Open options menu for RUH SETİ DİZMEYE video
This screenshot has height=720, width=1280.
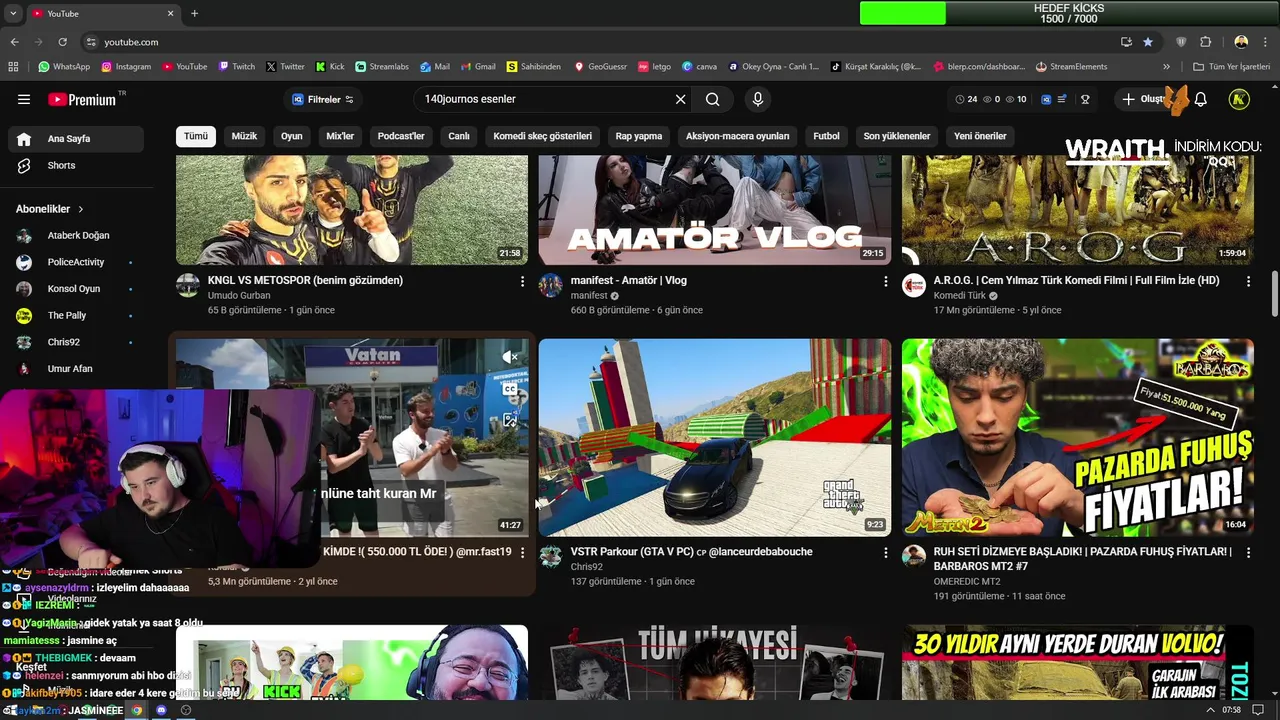[1248, 553]
